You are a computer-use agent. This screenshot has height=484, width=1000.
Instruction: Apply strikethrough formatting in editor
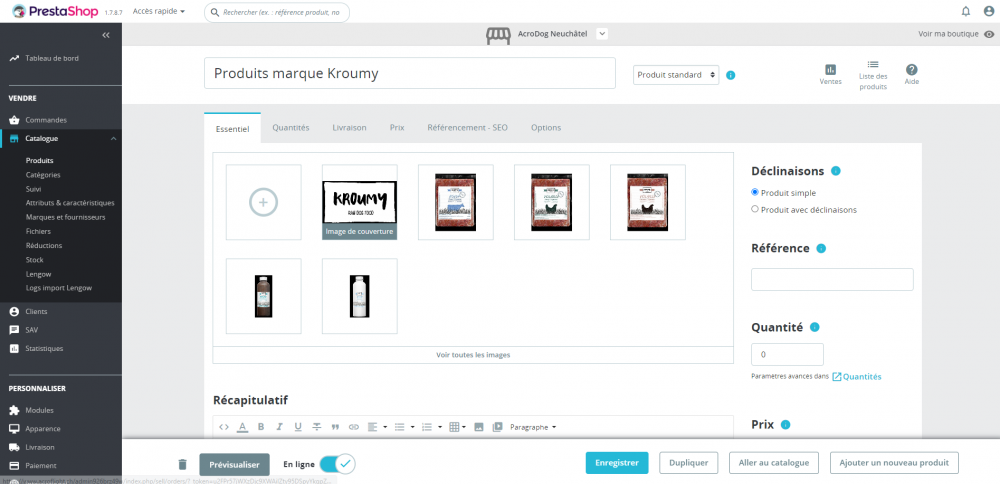tap(316, 427)
